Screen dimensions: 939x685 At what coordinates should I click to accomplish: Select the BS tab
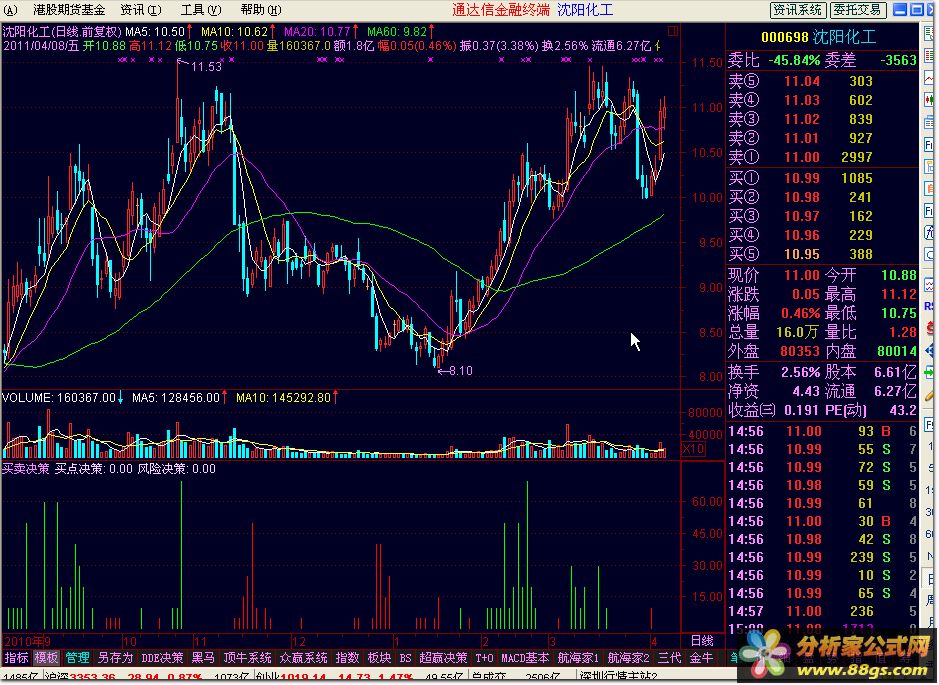click(x=405, y=658)
